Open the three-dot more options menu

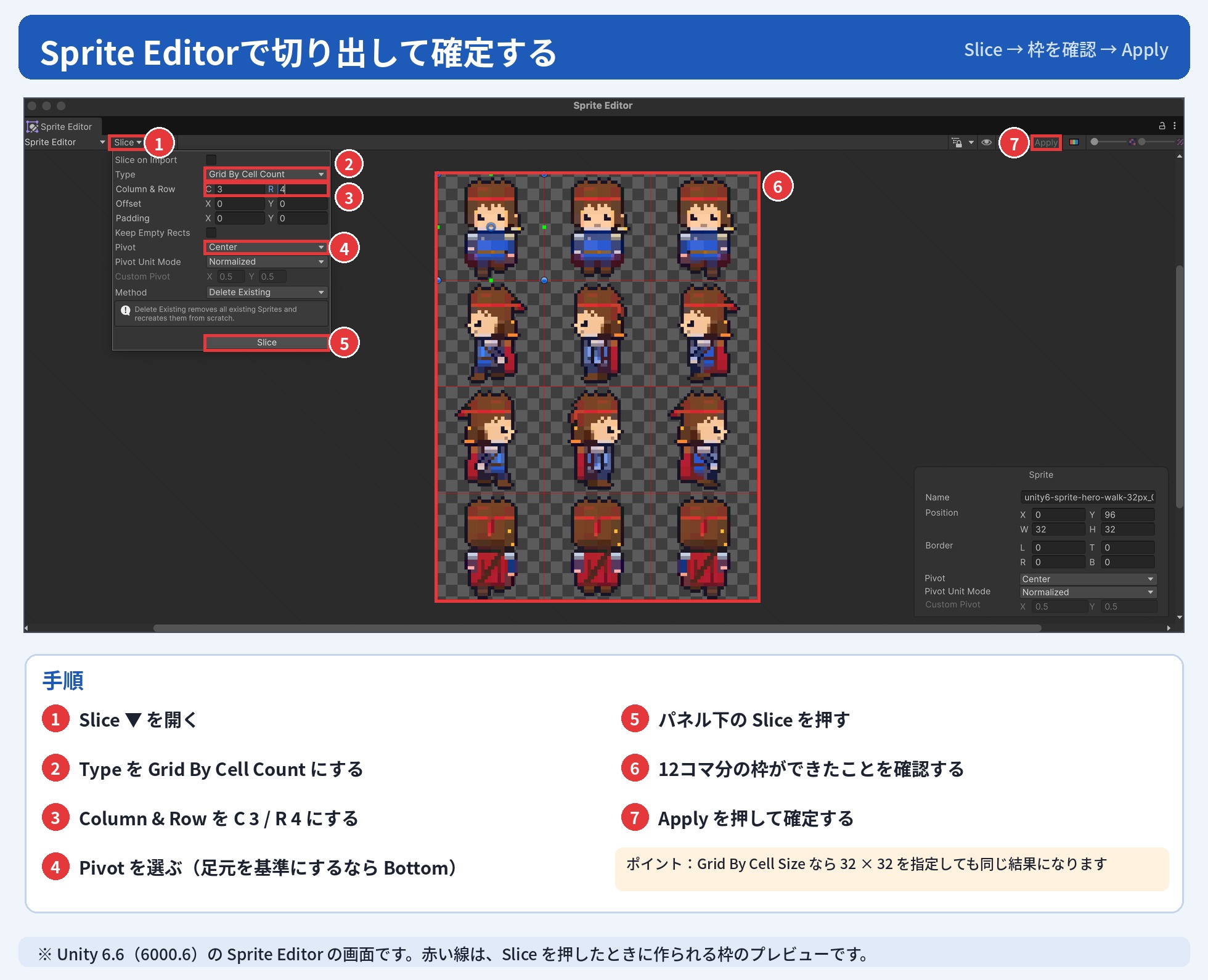(x=1175, y=126)
